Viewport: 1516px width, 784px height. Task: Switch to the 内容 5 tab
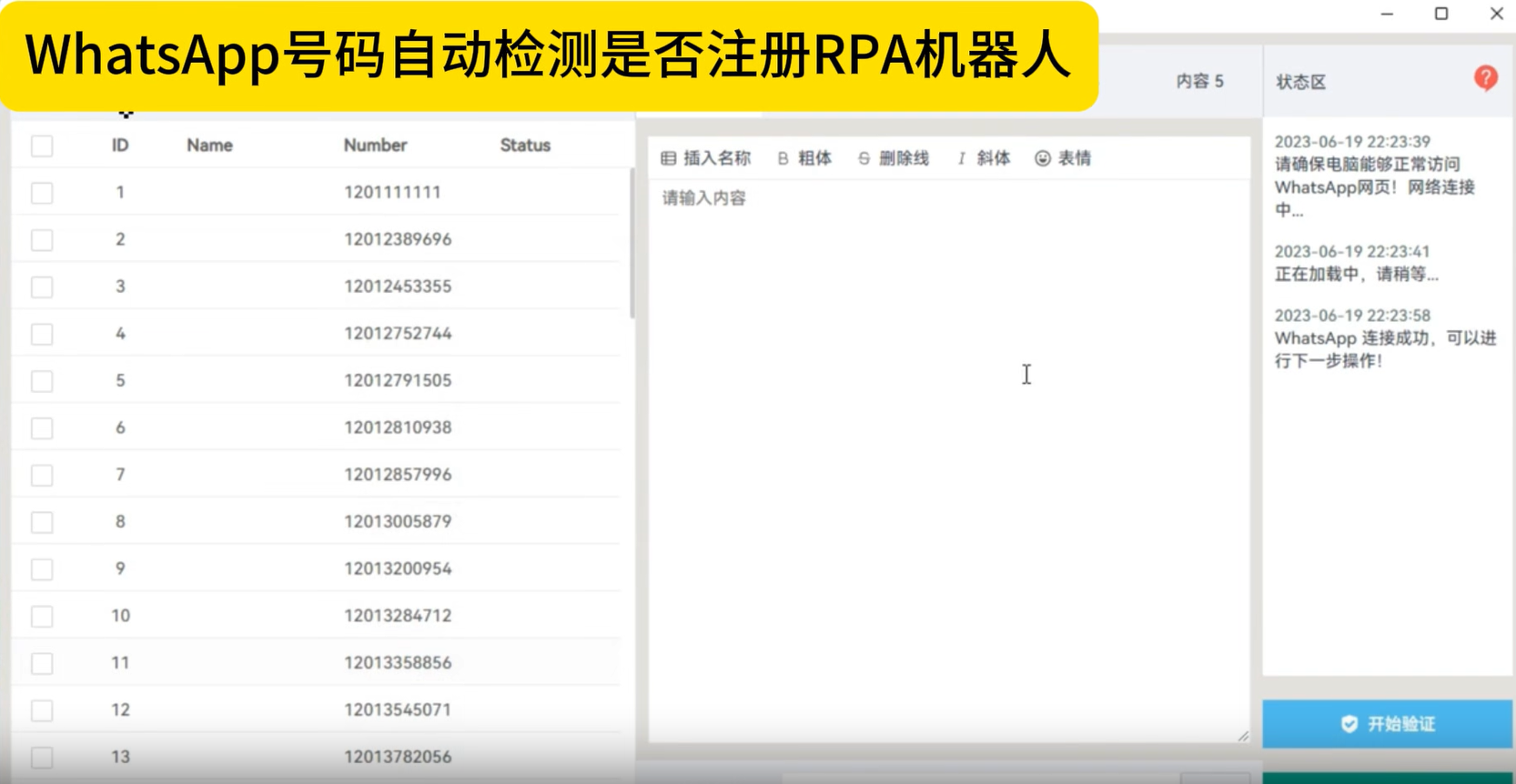click(x=1199, y=81)
